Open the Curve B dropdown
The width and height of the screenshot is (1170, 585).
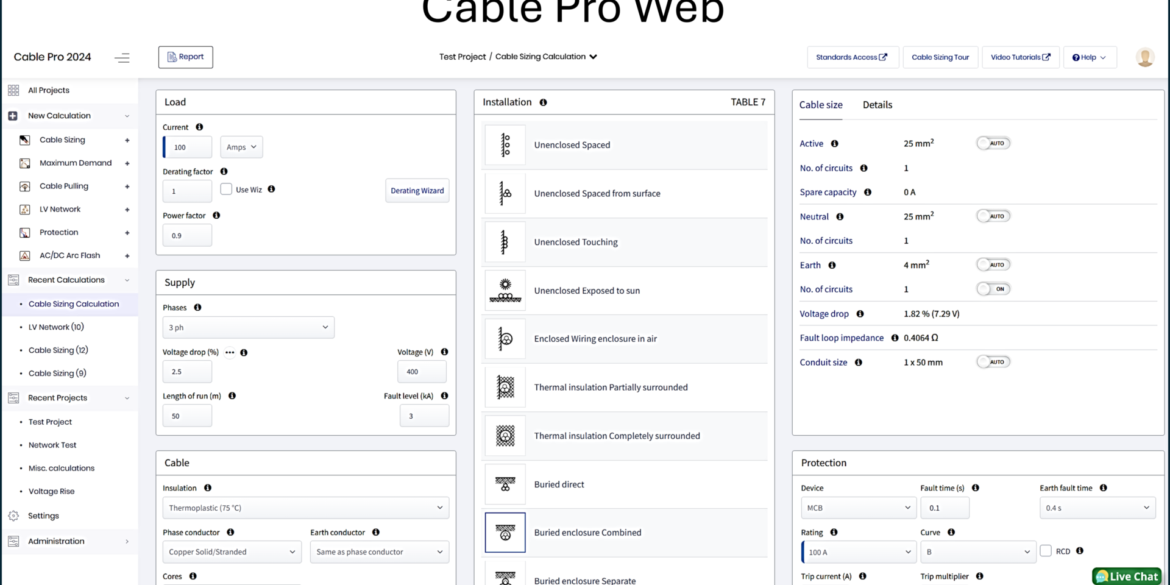[x=978, y=552]
